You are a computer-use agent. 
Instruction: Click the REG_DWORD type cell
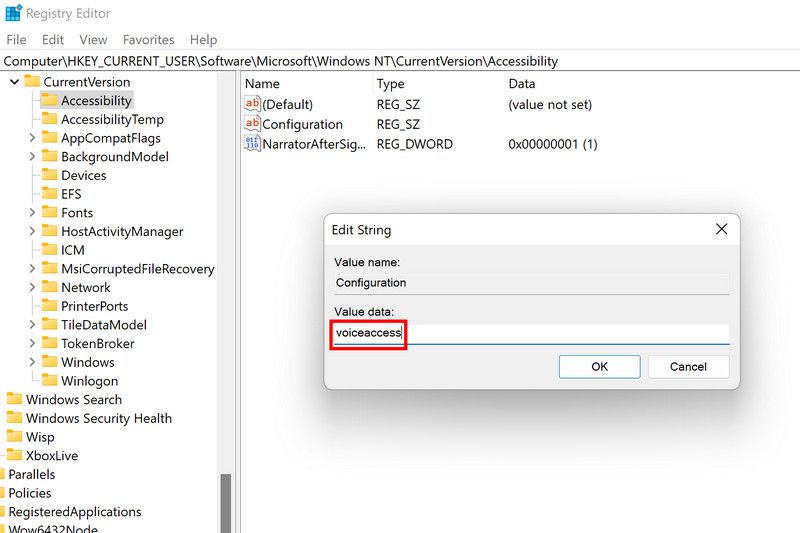click(x=414, y=144)
